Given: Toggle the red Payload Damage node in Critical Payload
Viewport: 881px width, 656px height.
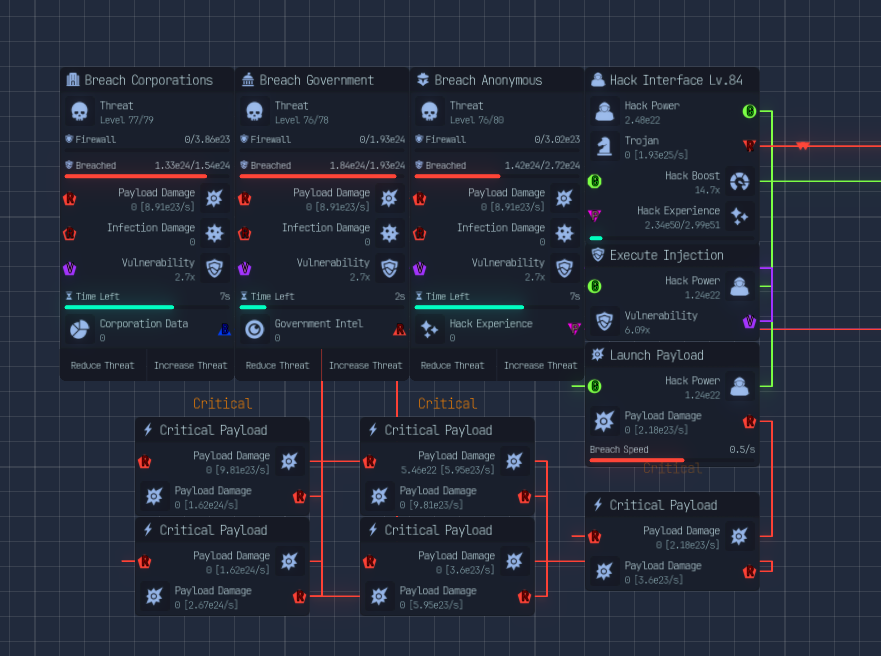Looking at the screenshot, I should (x=144, y=461).
